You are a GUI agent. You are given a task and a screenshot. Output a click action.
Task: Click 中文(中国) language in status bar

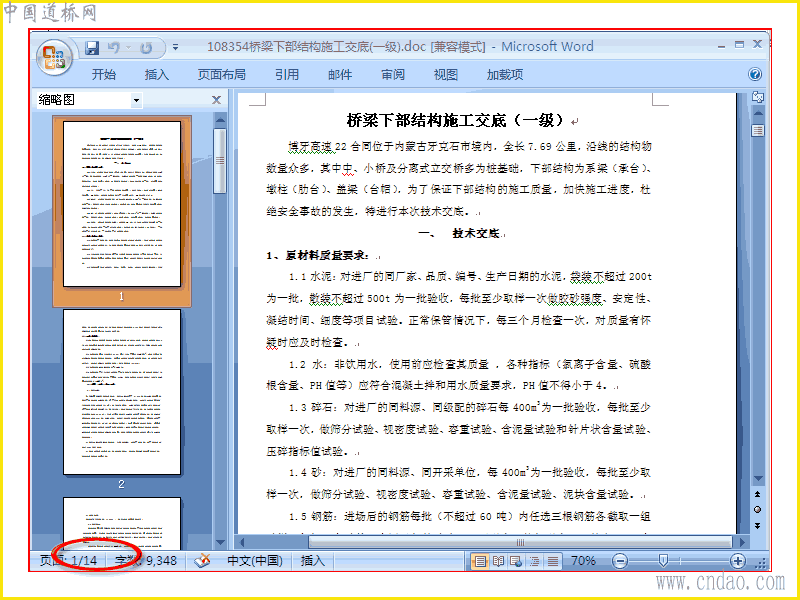click(255, 561)
